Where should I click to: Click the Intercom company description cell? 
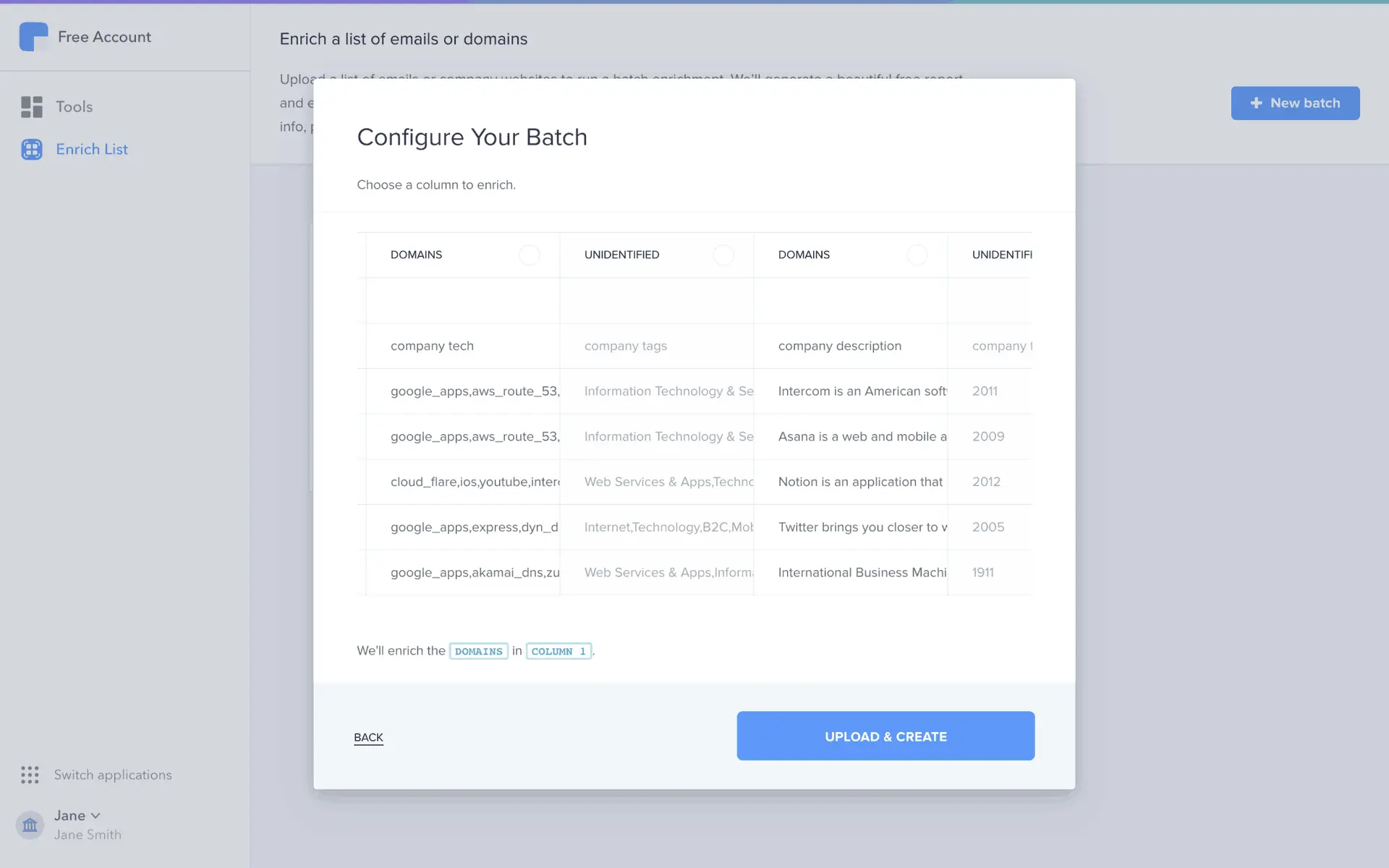point(862,391)
